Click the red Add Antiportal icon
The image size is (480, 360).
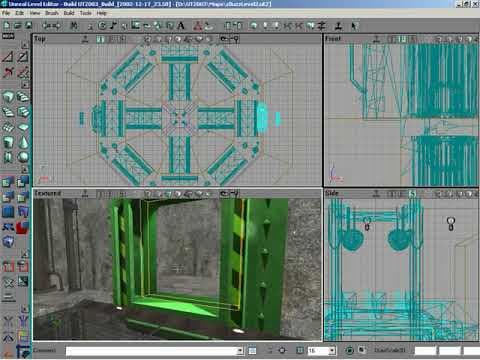click(x=23, y=227)
